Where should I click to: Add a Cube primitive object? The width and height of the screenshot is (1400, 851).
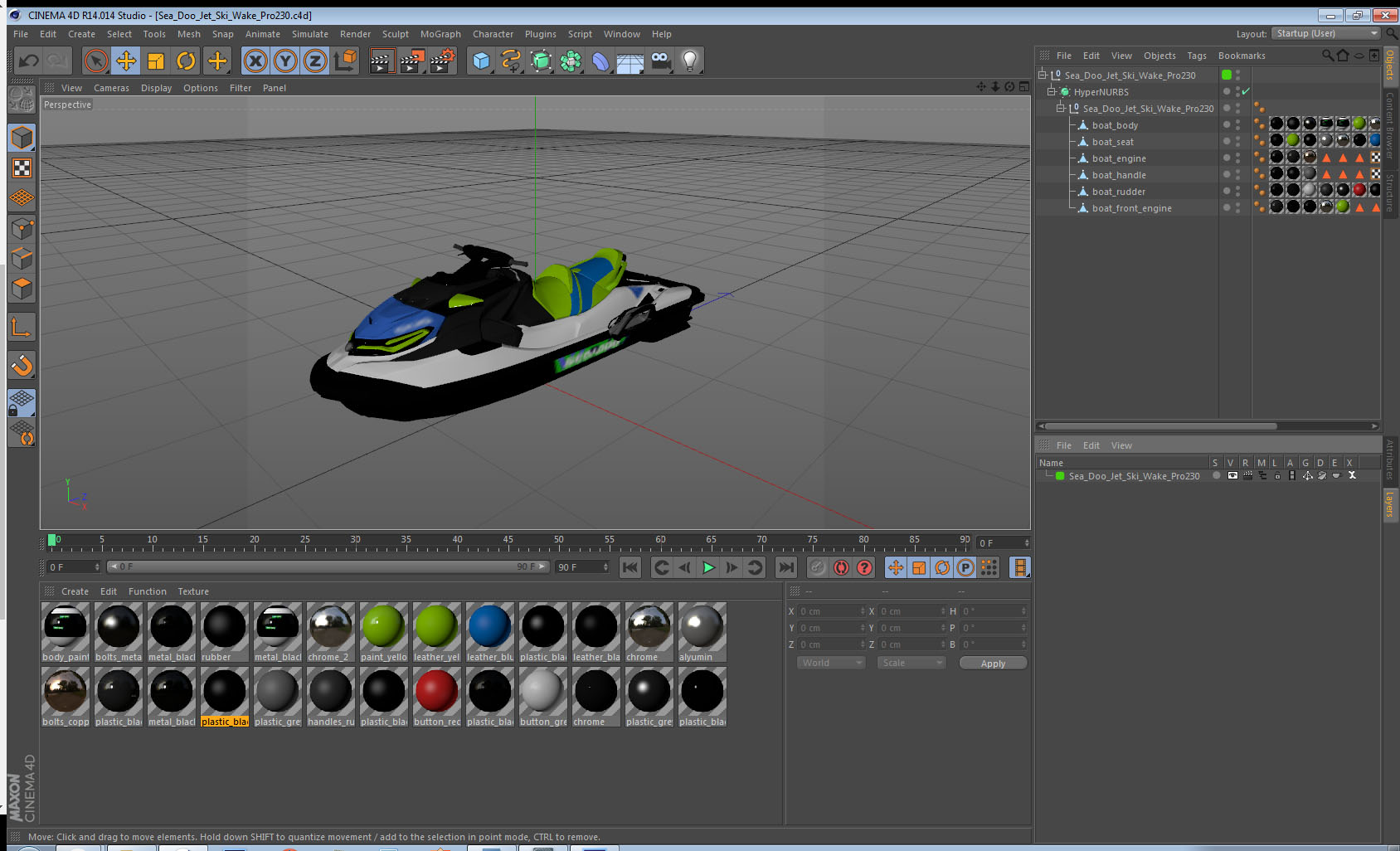click(481, 61)
